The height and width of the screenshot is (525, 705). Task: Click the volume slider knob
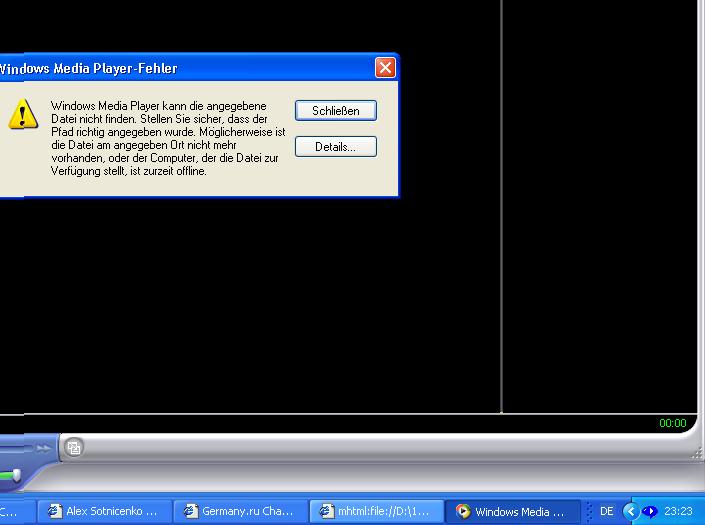(x=17, y=475)
